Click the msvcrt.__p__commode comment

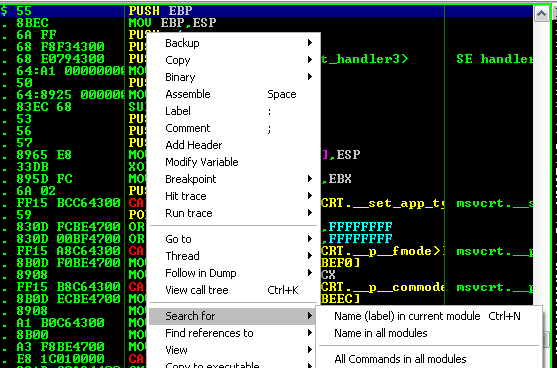pyautogui.click(x=494, y=287)
